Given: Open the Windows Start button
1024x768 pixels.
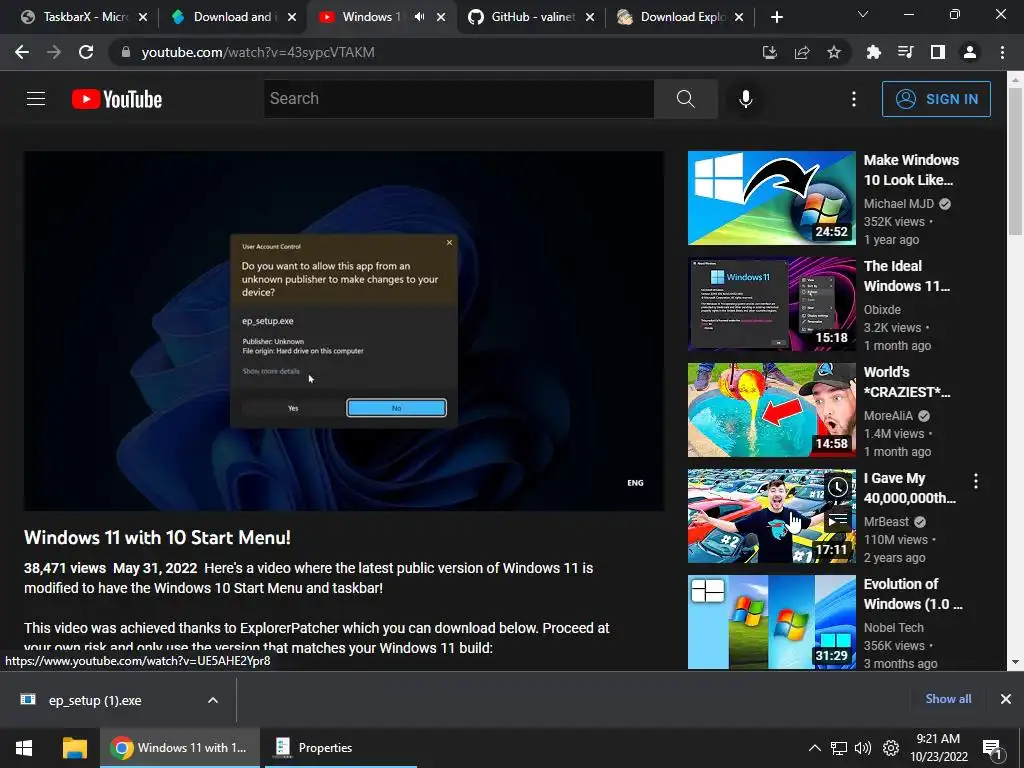Looking at the screenshot, I should pos(24,748).
